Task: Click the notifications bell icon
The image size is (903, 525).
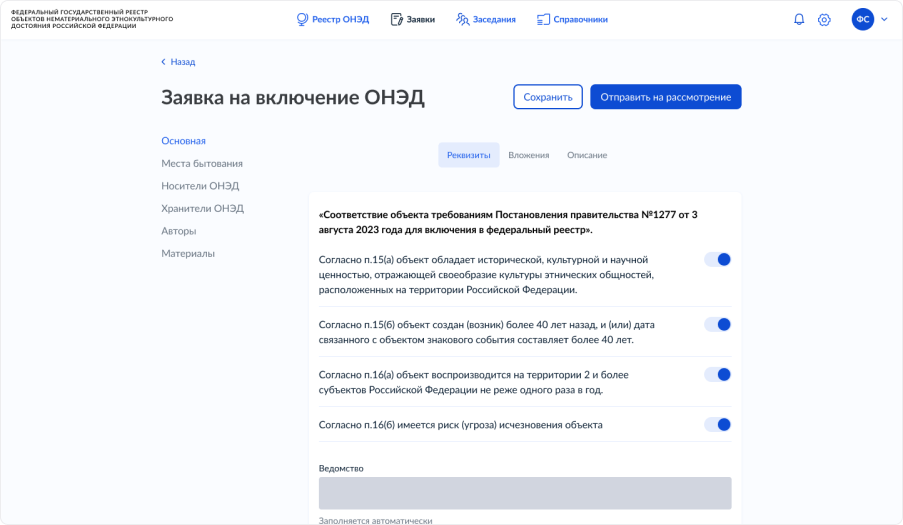Action: pos(799,20)
